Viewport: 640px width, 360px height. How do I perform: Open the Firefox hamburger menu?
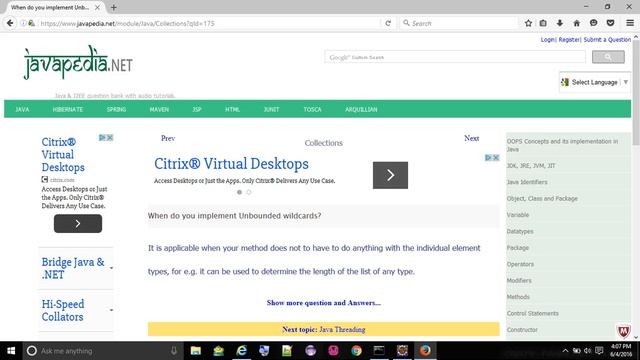click(x=630, y=23)
